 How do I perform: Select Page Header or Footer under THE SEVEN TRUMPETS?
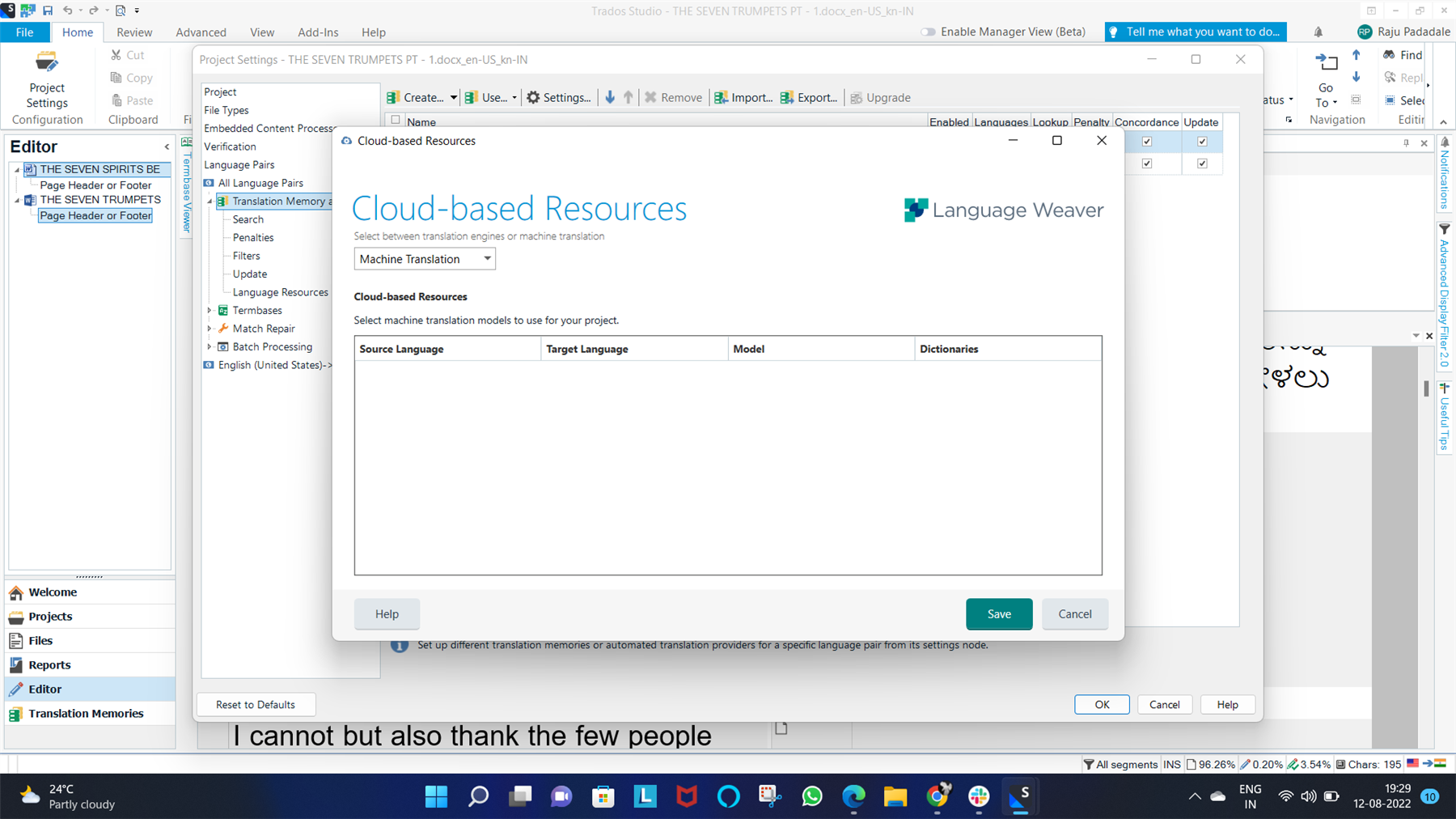(x=95, y=215)
